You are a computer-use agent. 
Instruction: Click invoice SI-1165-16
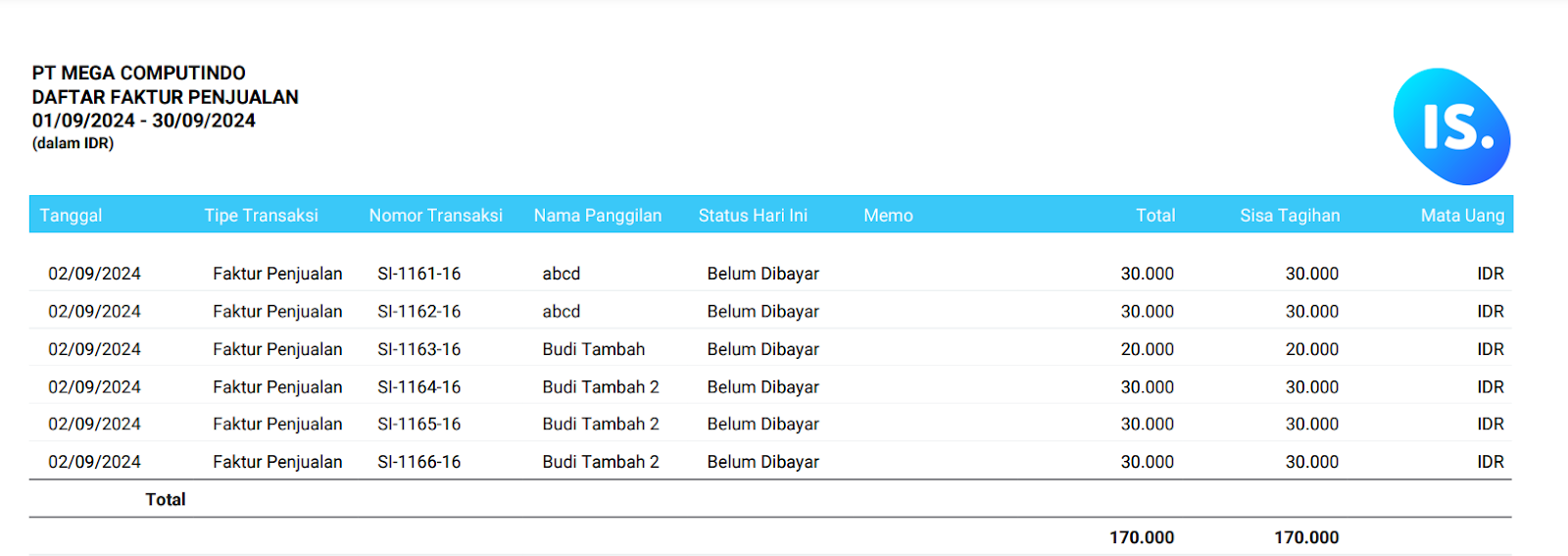[418, 424]
